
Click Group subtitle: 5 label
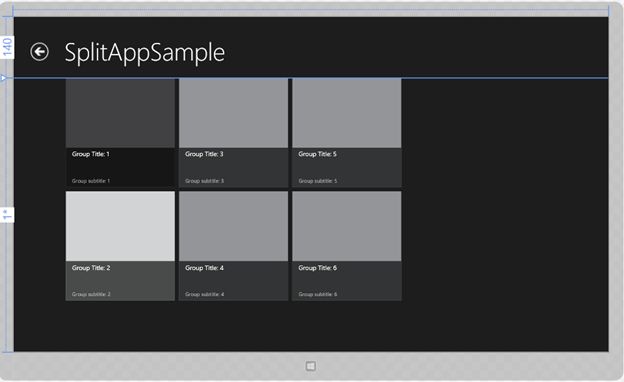(318, 181)
